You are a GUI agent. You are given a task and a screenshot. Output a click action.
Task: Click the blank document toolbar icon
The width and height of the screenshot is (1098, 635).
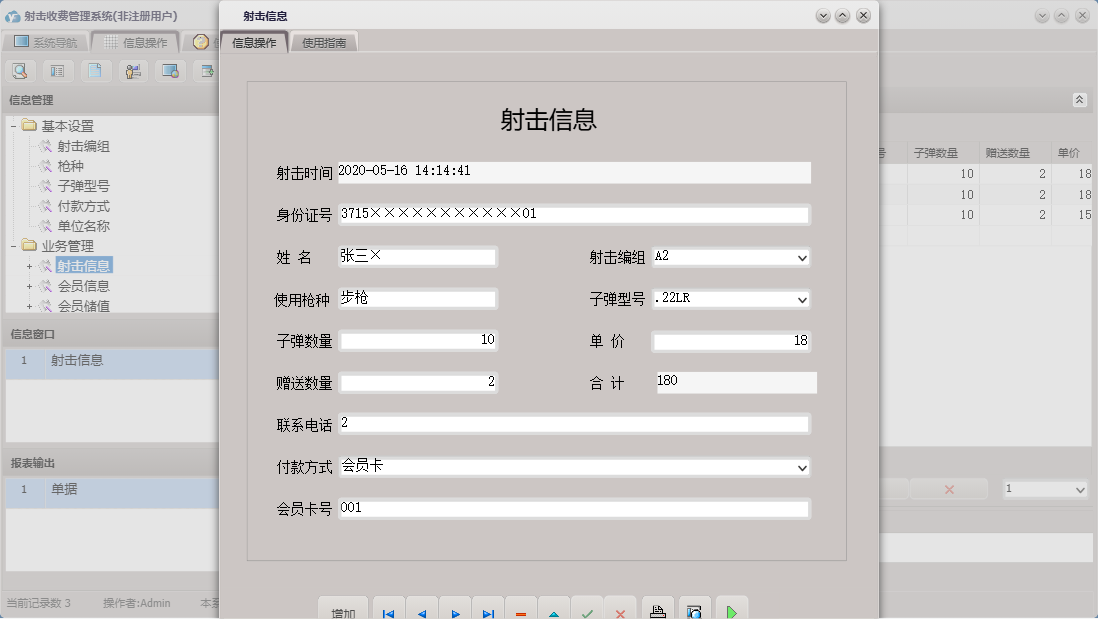(x=95, y=71)
